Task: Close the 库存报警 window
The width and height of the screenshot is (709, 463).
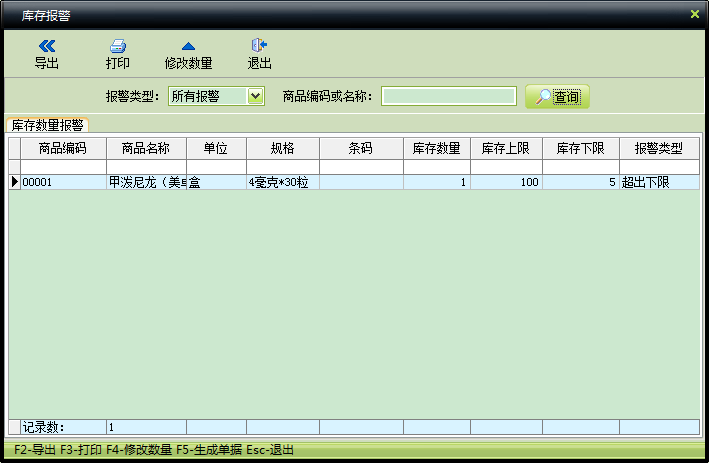Action: tap(695, 14)
